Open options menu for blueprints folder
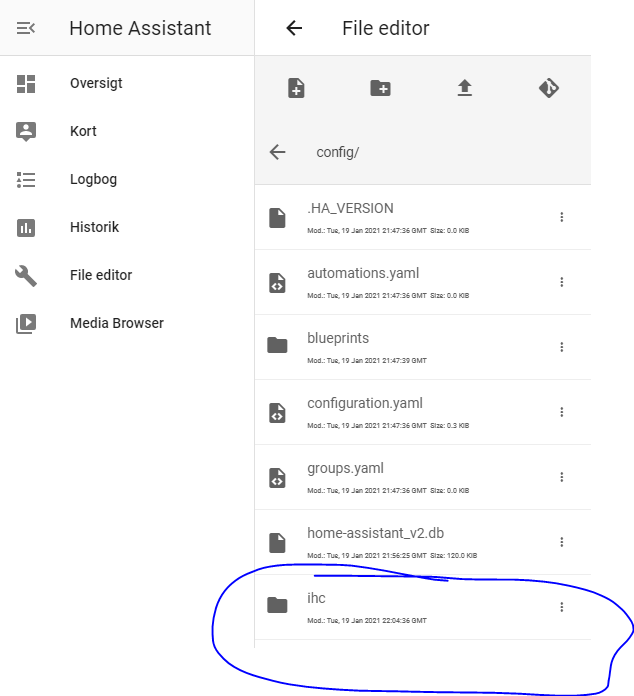 point(562,347)
